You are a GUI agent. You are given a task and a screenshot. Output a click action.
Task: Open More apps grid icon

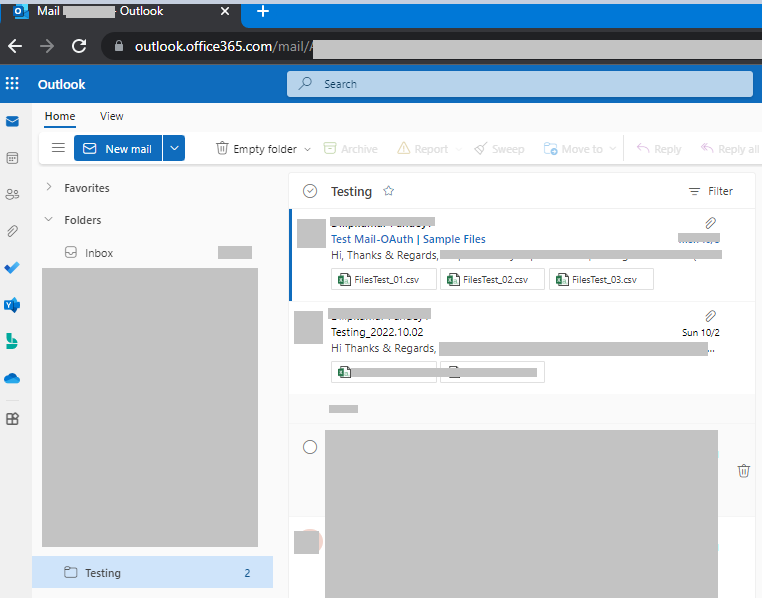coord(12,419)
